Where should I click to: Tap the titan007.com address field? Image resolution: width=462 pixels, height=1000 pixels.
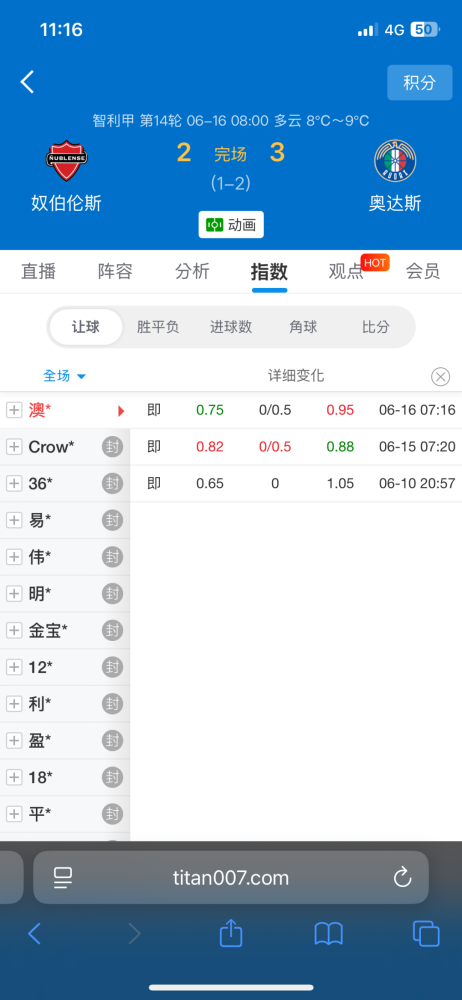pos(231,878)
